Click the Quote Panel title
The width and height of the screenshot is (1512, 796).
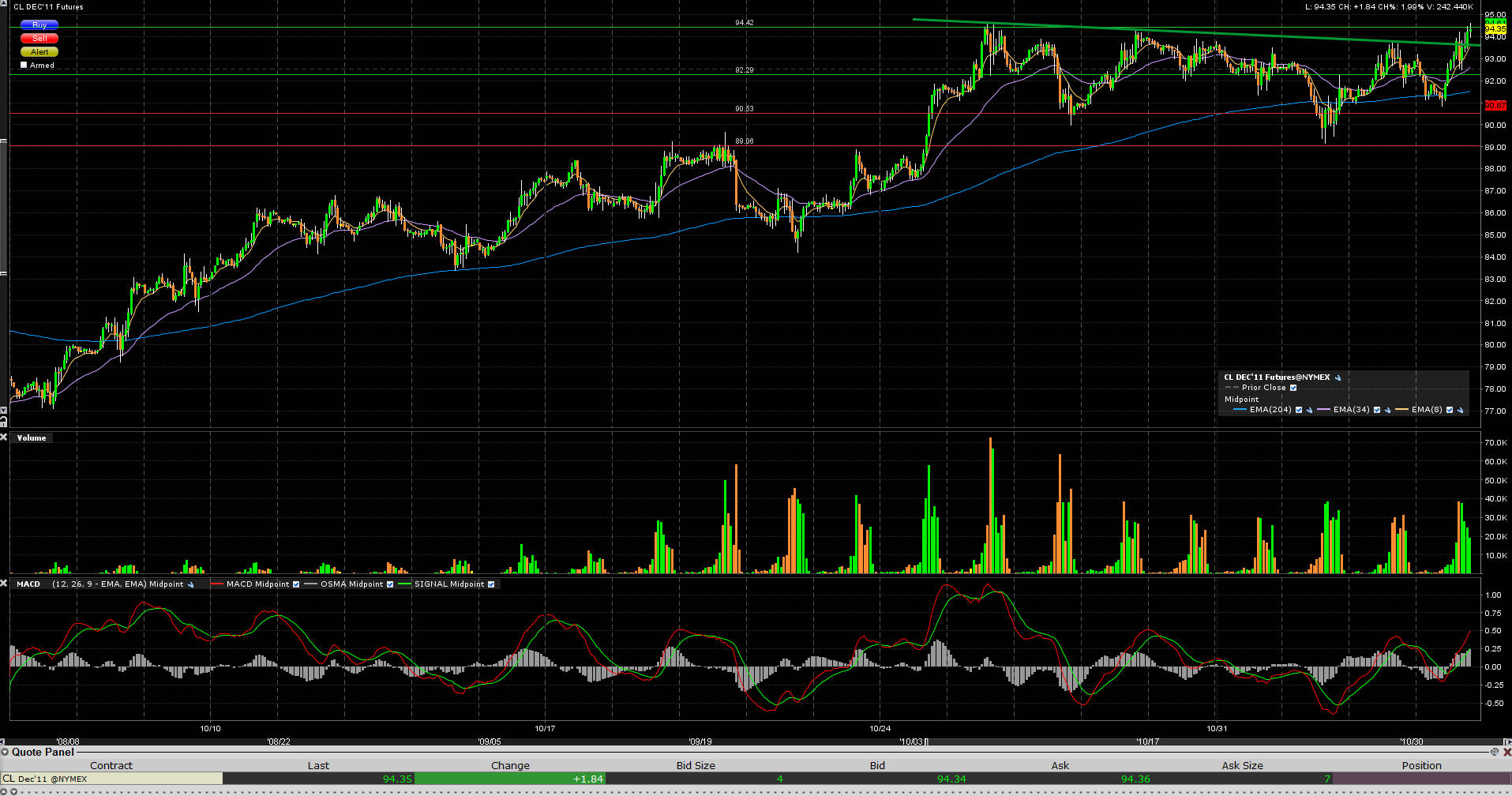click(x=43, y=752)
